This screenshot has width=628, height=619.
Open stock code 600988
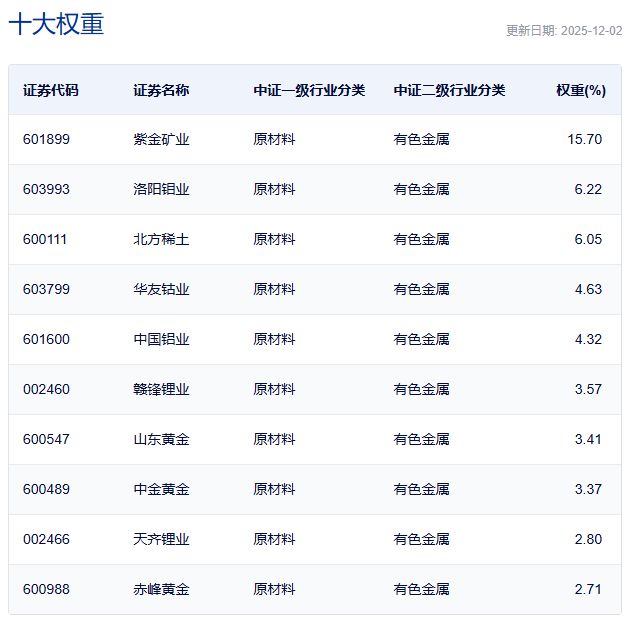46,589
